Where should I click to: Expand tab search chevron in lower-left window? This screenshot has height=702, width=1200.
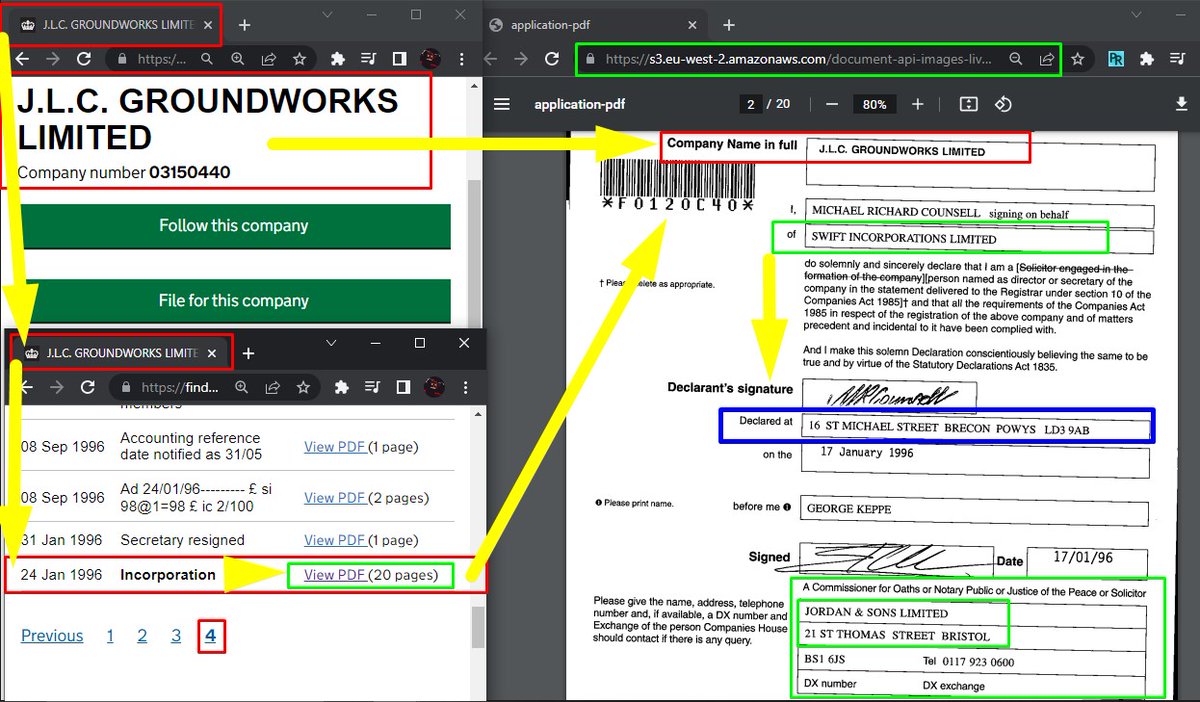click(x=332, y=343)
